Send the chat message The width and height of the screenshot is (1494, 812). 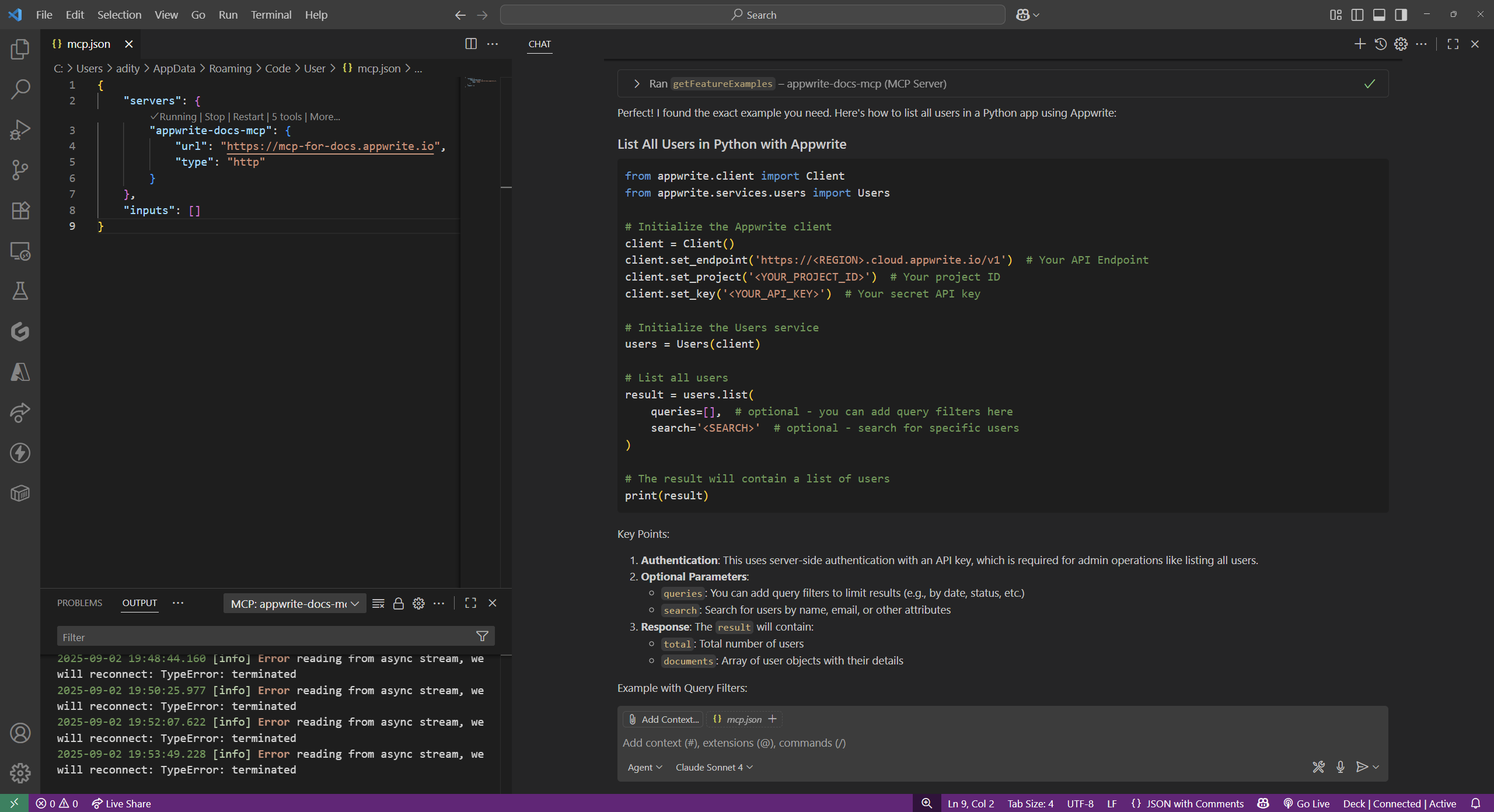(1362, 766)
